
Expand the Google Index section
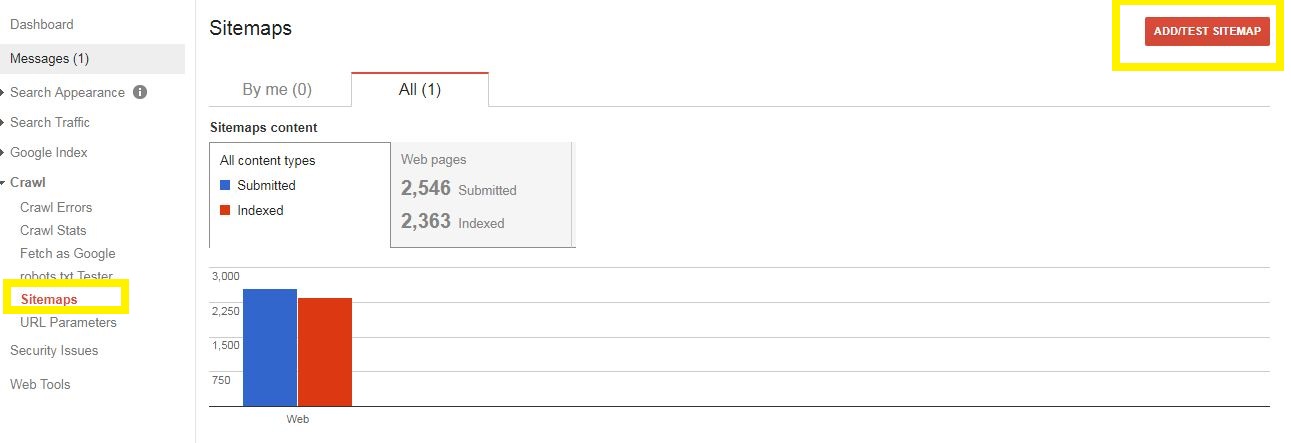click(x=49, y=152)
